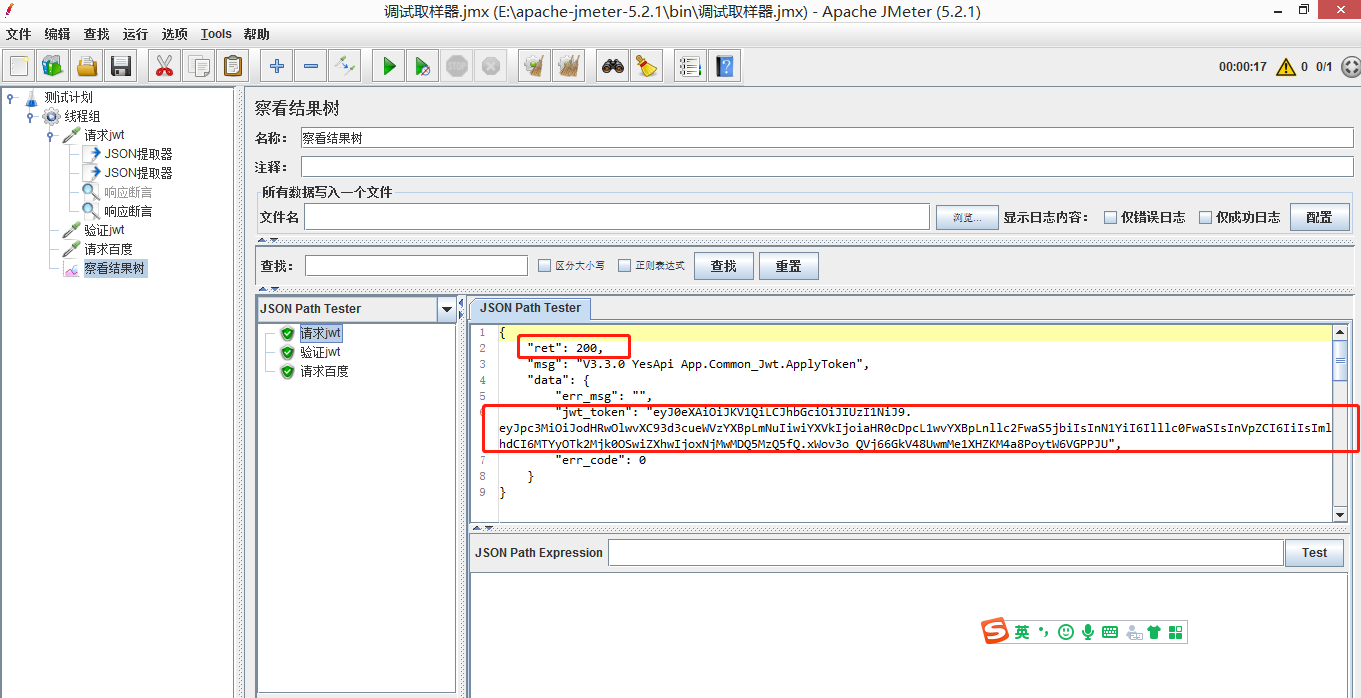Click the Help question mark icon
Image resolution: width=1361 pixels, height=698 pixels.
tap(725, 67)
